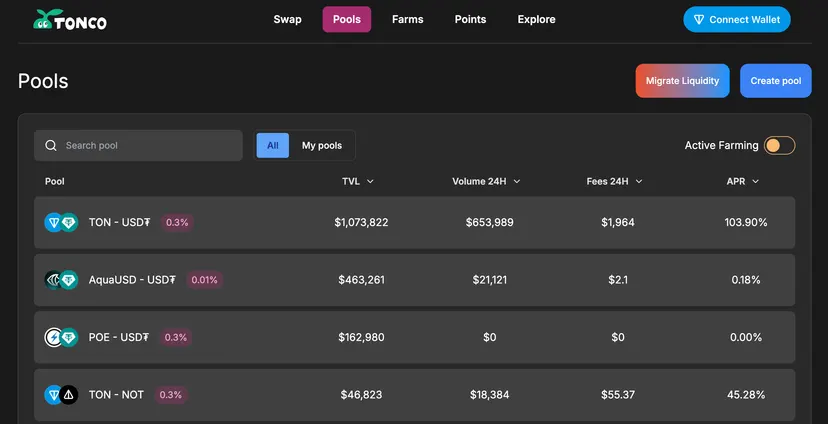Click the $162,980 TVL value
828x424 pixels.
pos(361,337)
